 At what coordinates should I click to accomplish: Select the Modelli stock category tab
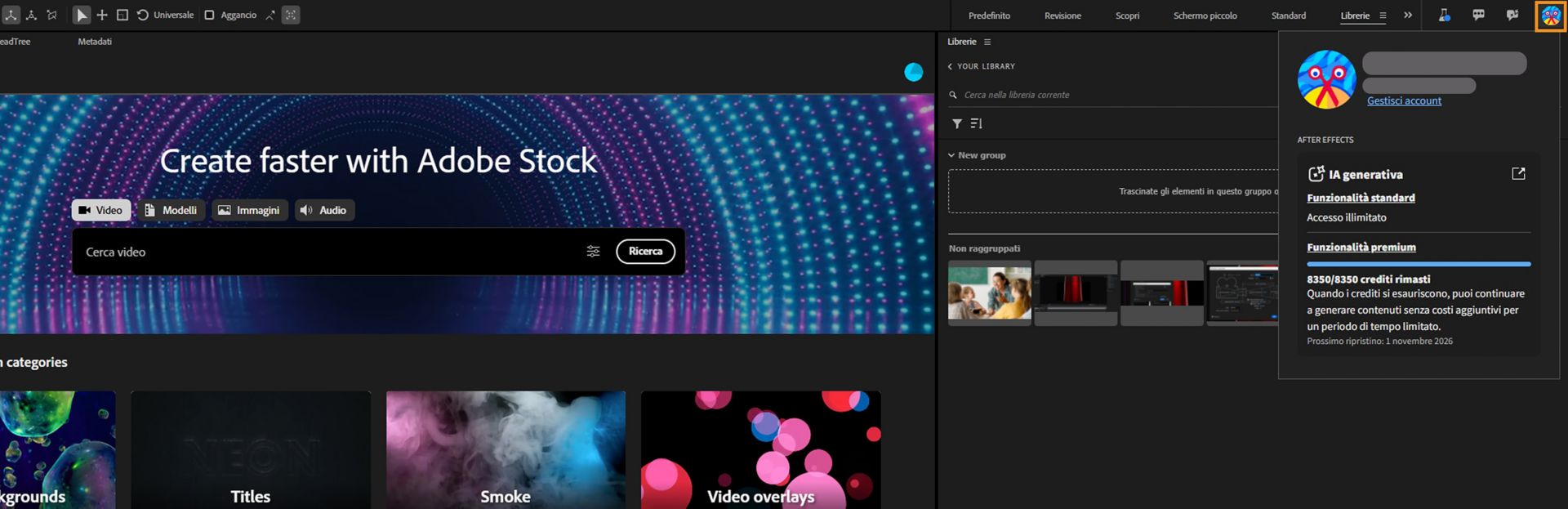point(171,210)
